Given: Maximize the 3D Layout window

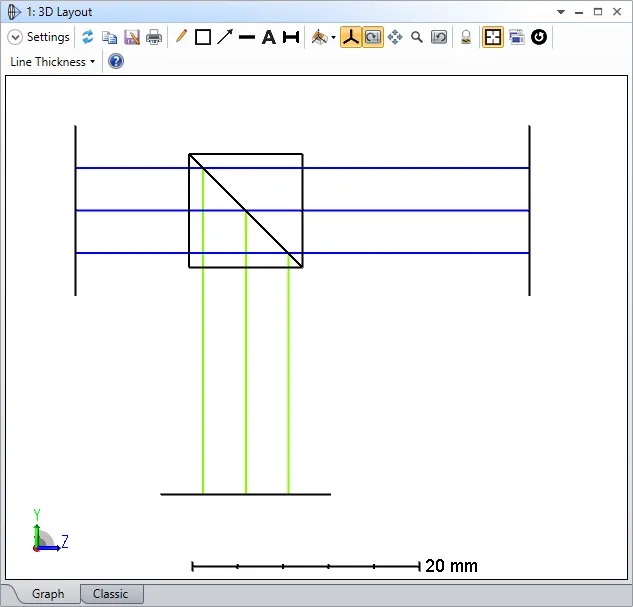Looking at the screenshot, I should (598, 12).
